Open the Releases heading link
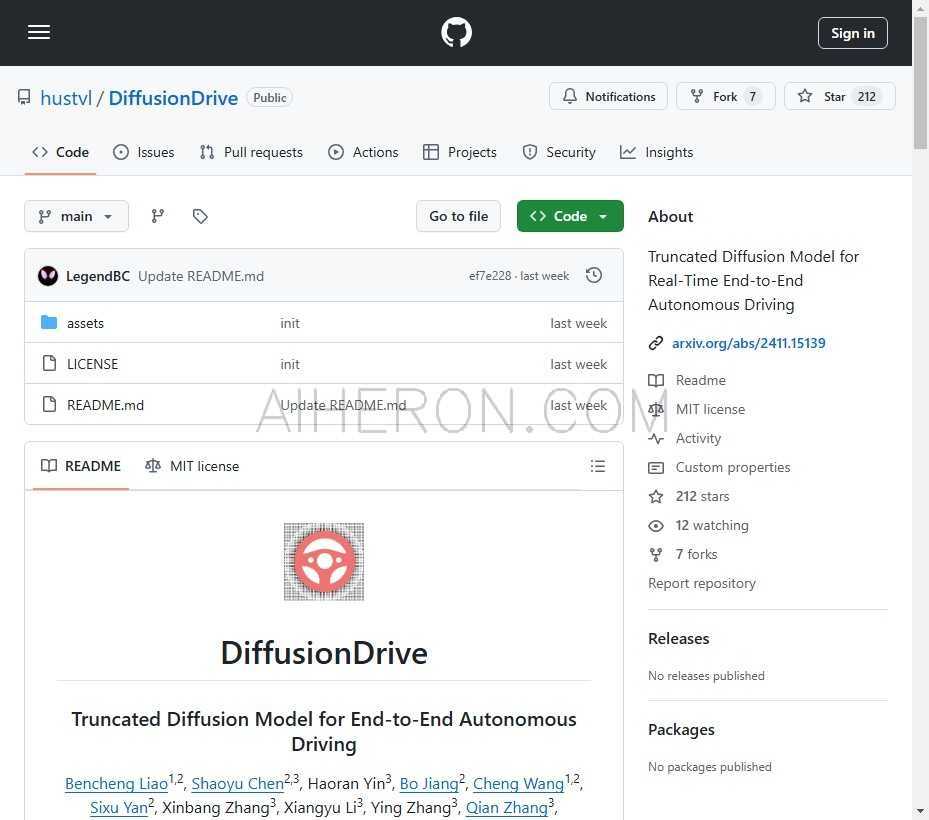This screenshot has width=929, height=820. point(678,639)
